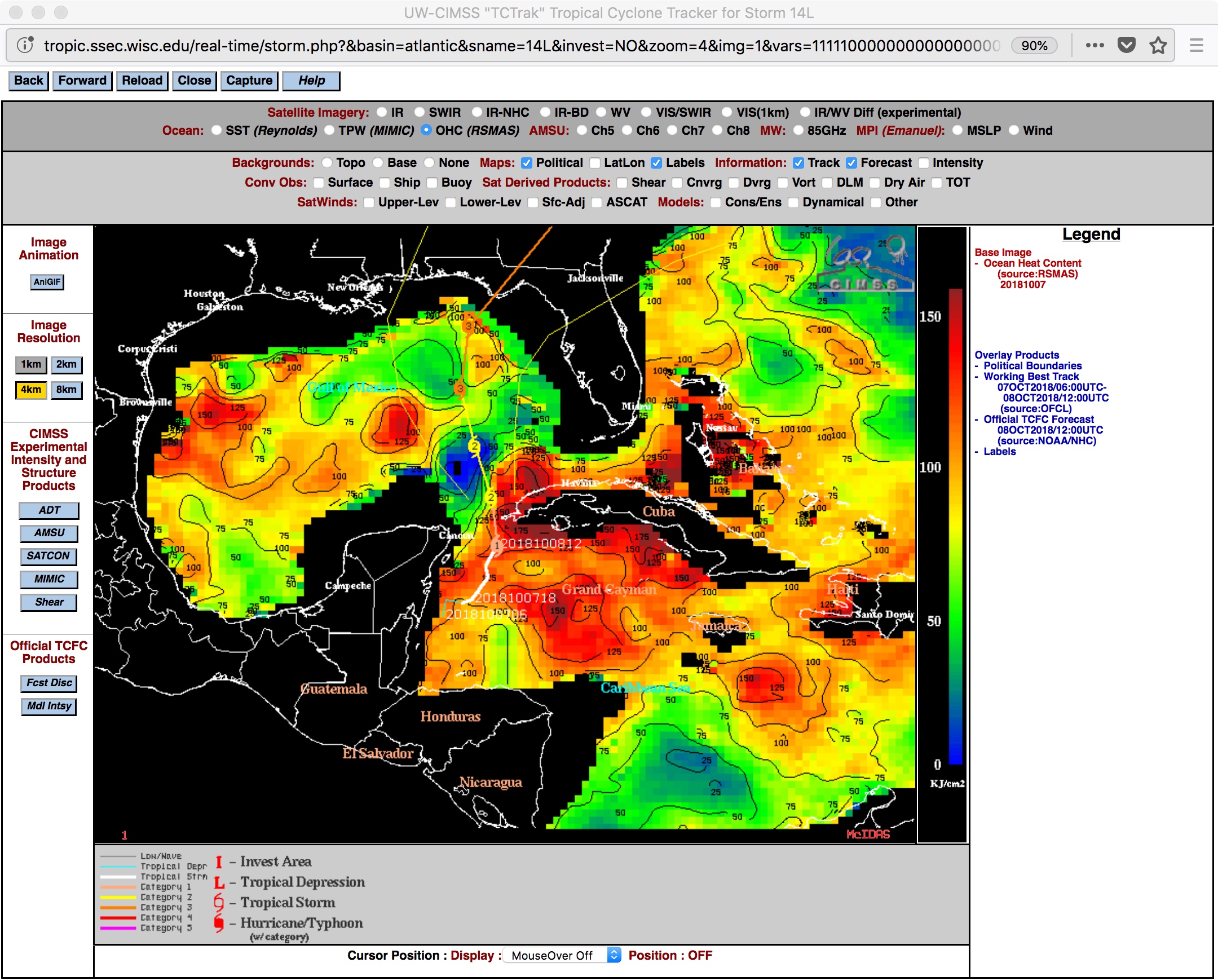Open the SATCON product
The image size is (1218, 980).
[x=48, y=557]
